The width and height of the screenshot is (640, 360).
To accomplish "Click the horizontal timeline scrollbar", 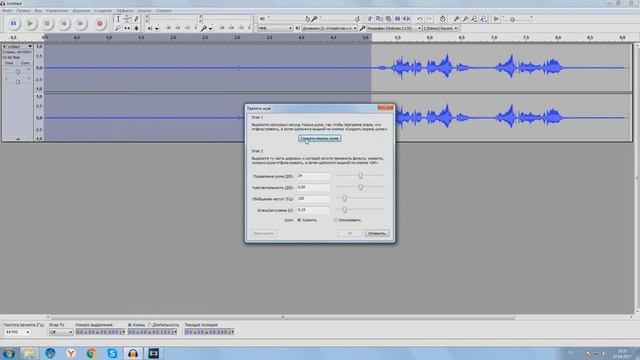I will tap(283, 317).
